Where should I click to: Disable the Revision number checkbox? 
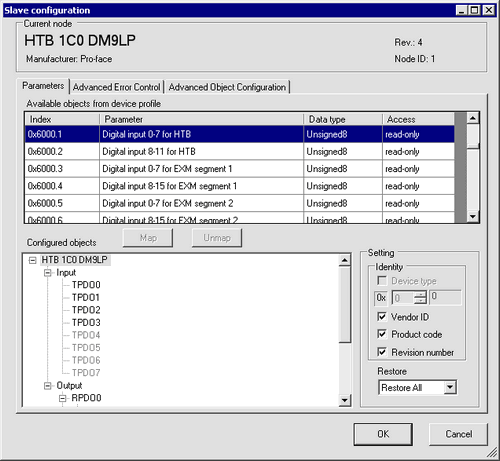tap(382, 352)
